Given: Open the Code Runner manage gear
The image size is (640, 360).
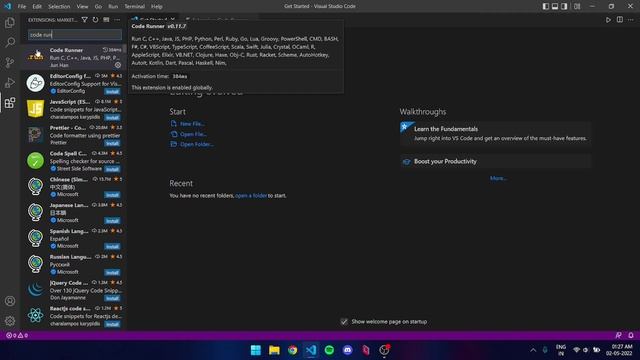Looking at the screenshot, I should 118,65.
